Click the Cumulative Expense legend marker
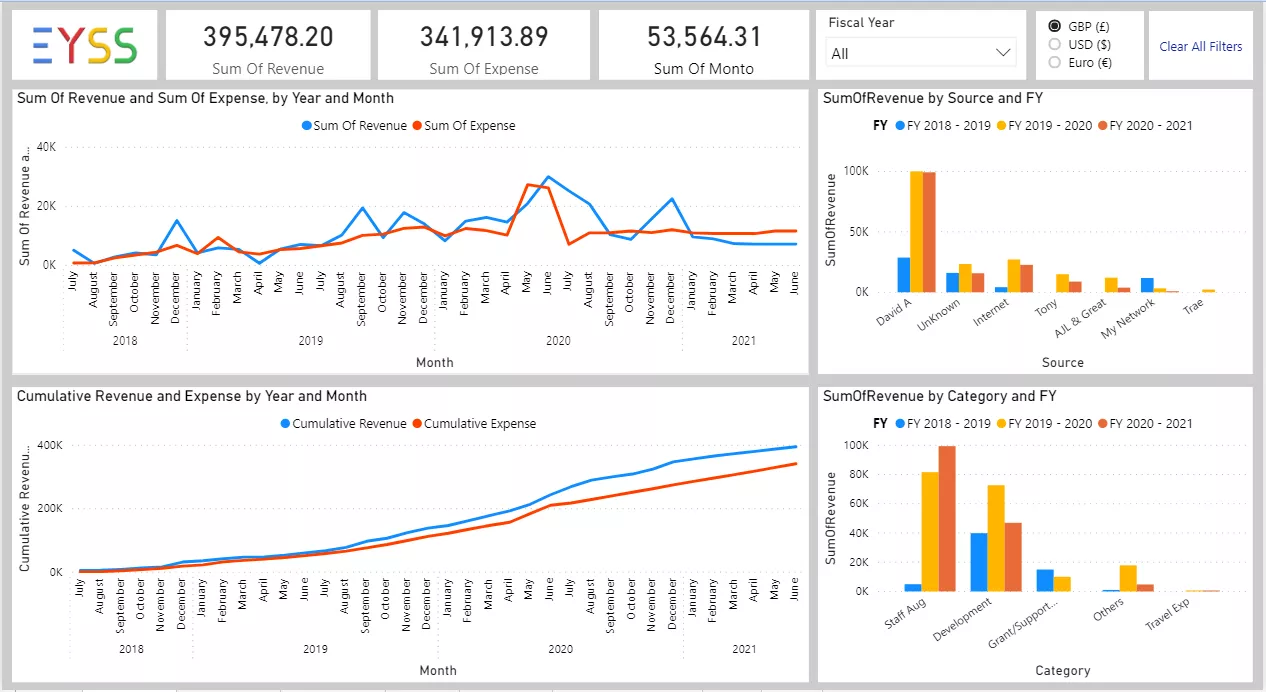This screenshot has height=692, width=1266. coord(417,424)
